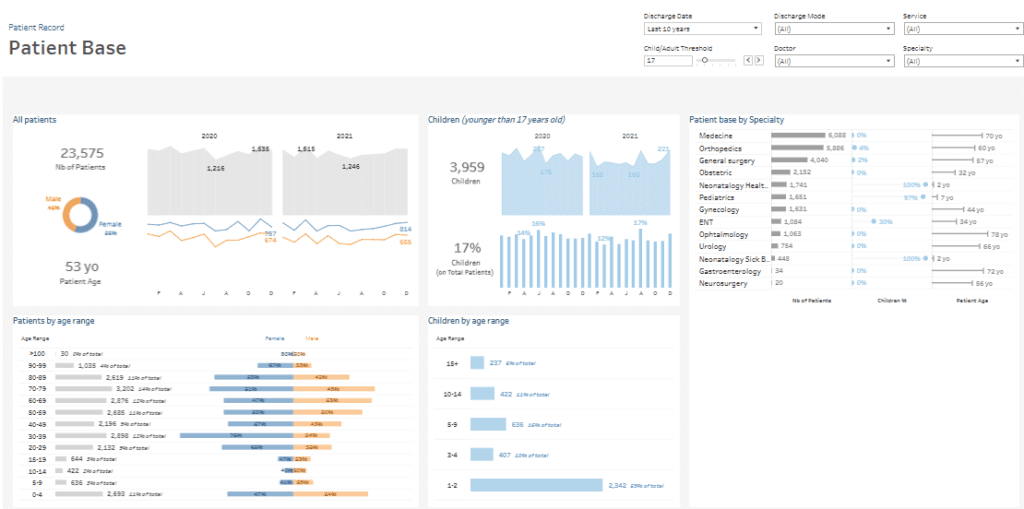Select ENT specialty label
Image resolution: width=1024 pixels, height=509 pixels.
[705, 222]
